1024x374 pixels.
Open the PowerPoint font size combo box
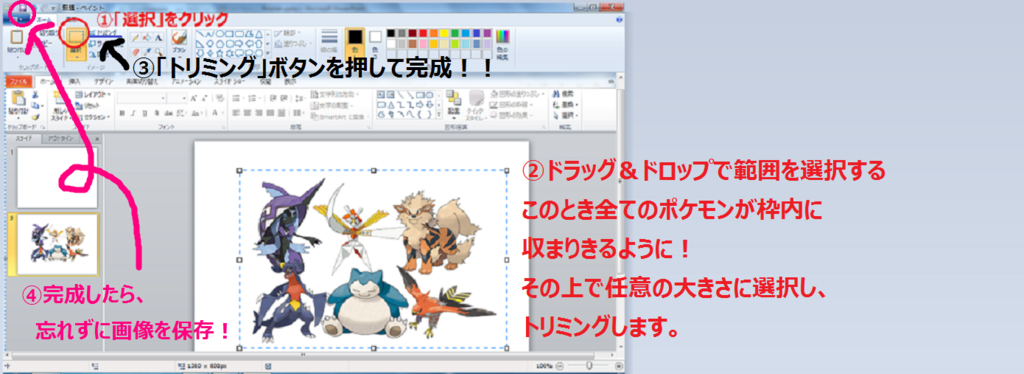pyautogui.click(x=177, y=98)
